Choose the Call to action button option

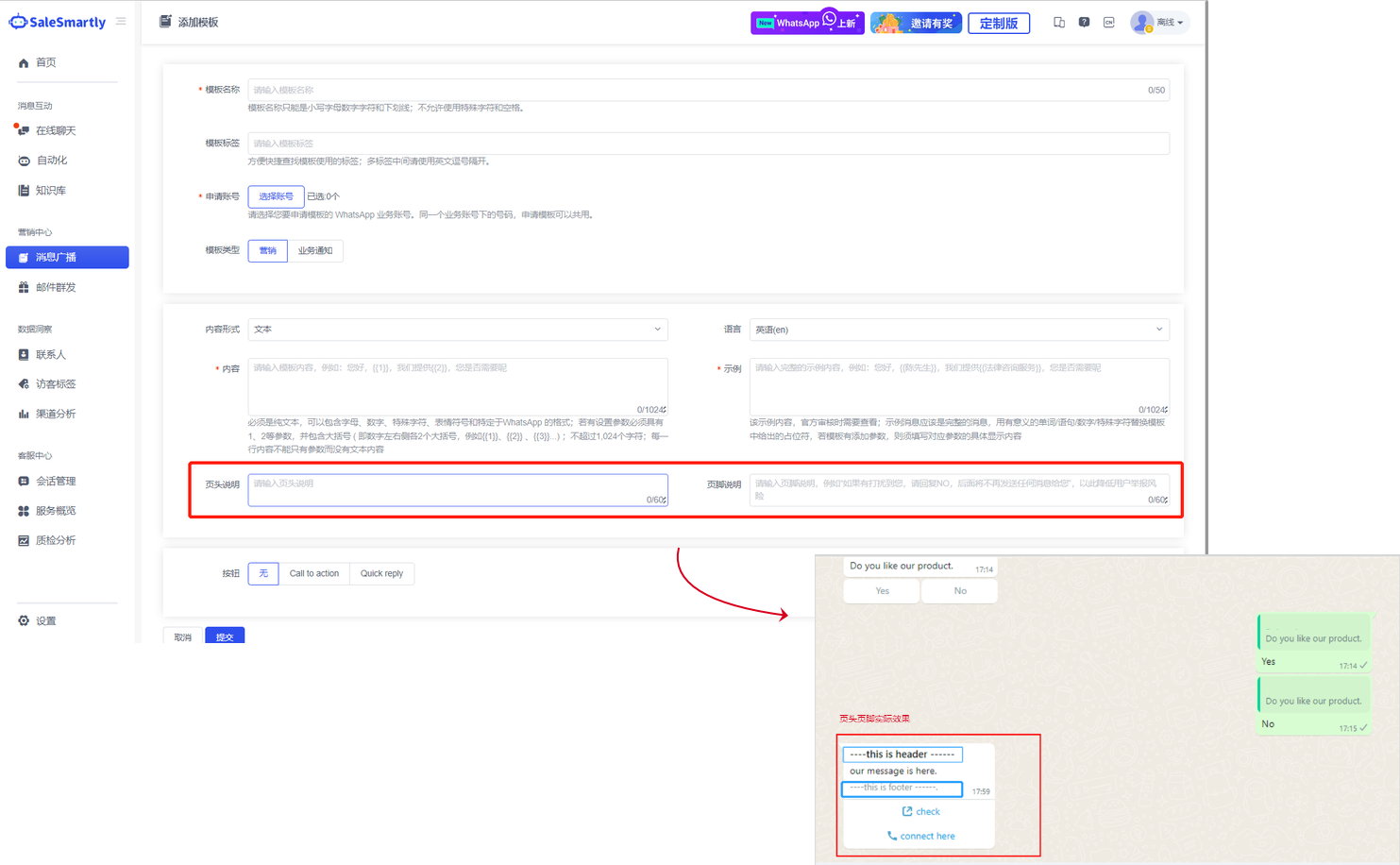tap(313, 573)
